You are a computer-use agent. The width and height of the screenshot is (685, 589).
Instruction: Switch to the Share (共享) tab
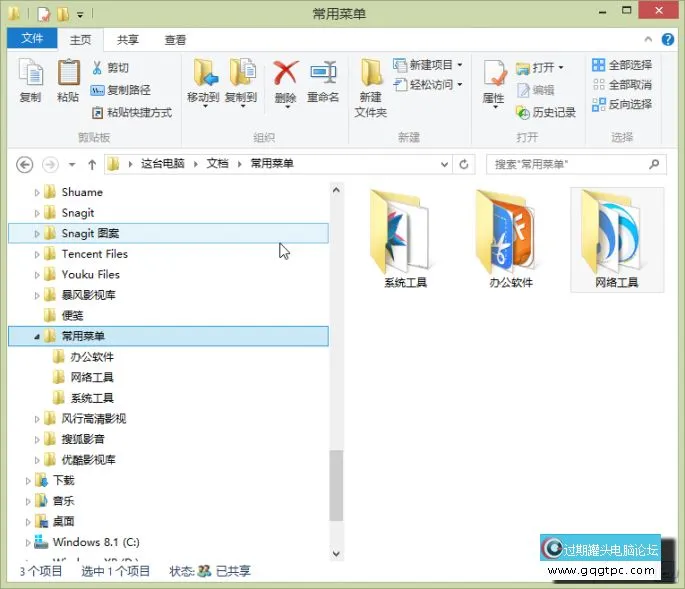[128, 40]
